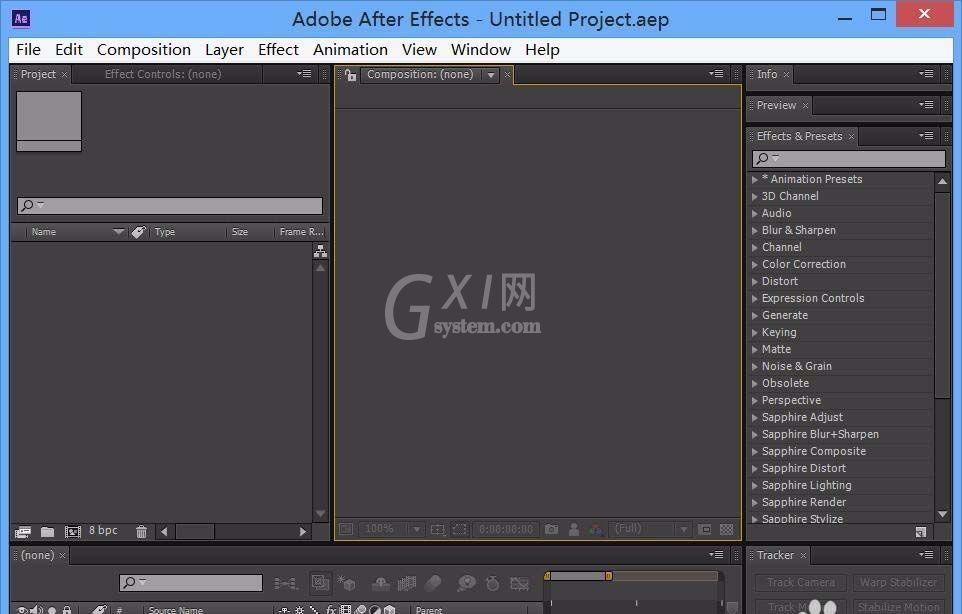Open the Composition panel flyout menu
962x614 pixels.
pyautogui.click(x=716, y=74)
